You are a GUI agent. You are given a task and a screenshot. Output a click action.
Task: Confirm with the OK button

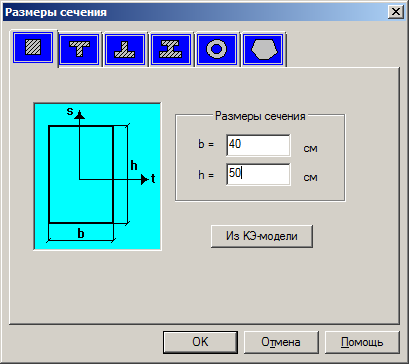200,342
